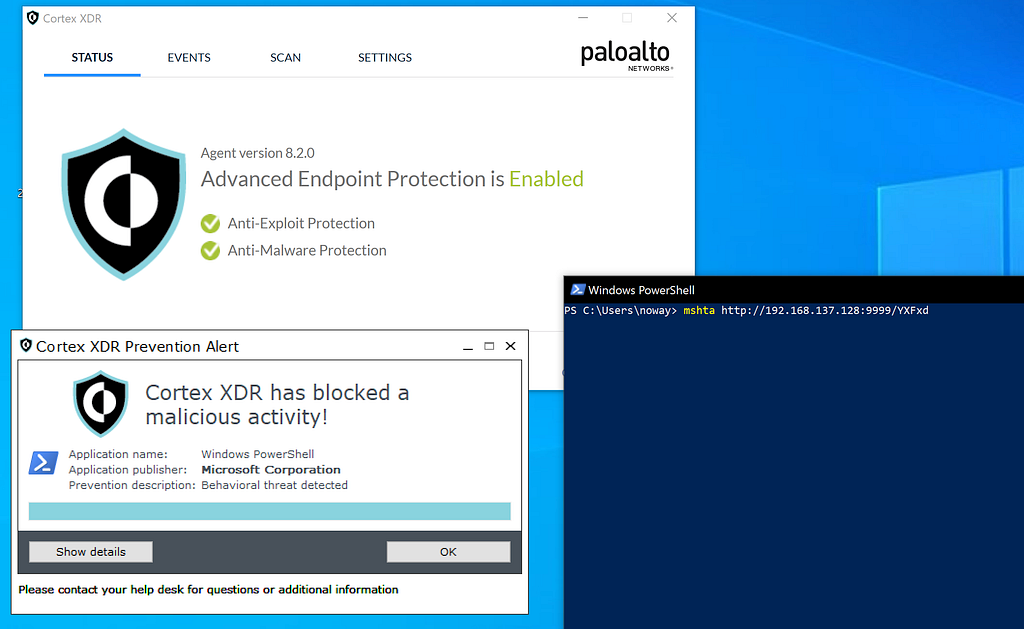Click the 'Anti-Exploit Protection' label
The height and width of the screenshot is (629, 1024).
(x=301, y=223)
